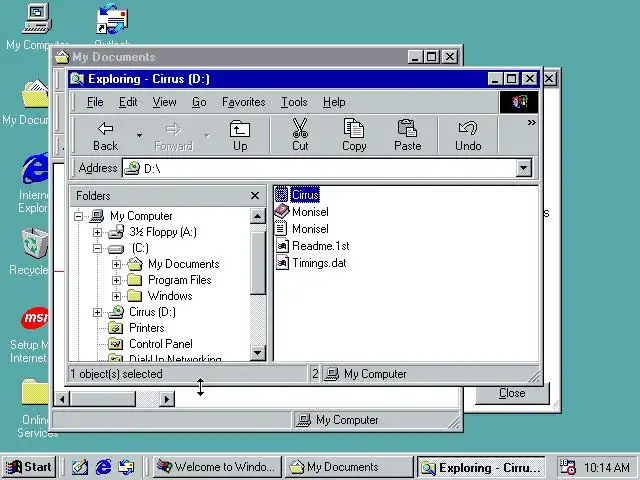Go back using the Back arrow button
The width and height of the screenshot is (640, 480).
(106, 136)
